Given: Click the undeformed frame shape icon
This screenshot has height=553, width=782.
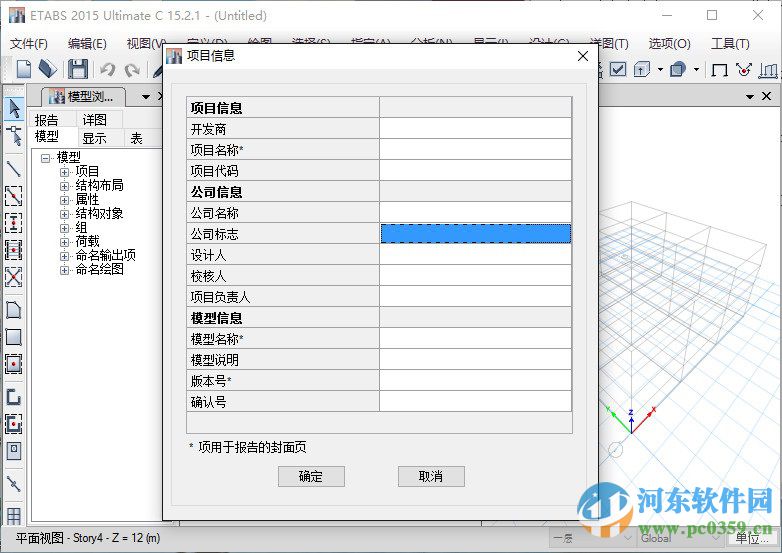Looking at the screenshot, I should [719, 69].
